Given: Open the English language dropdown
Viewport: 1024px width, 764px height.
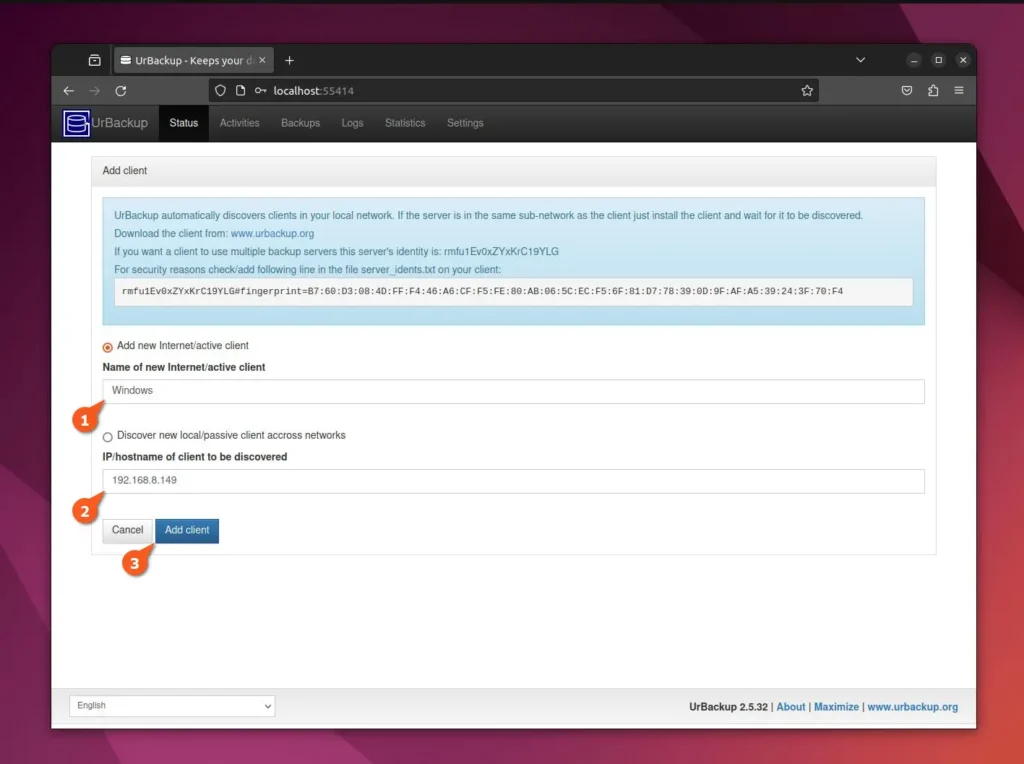Looking at the screenshot, I should 172,706.
